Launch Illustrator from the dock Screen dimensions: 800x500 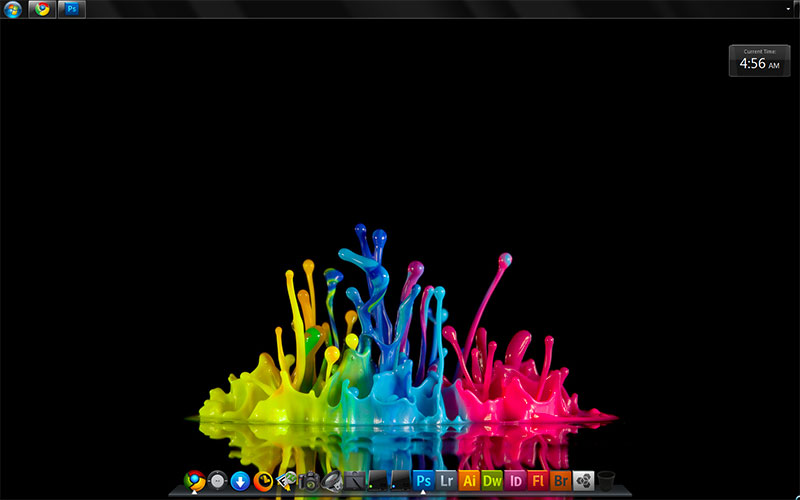[x=469, y=481]
